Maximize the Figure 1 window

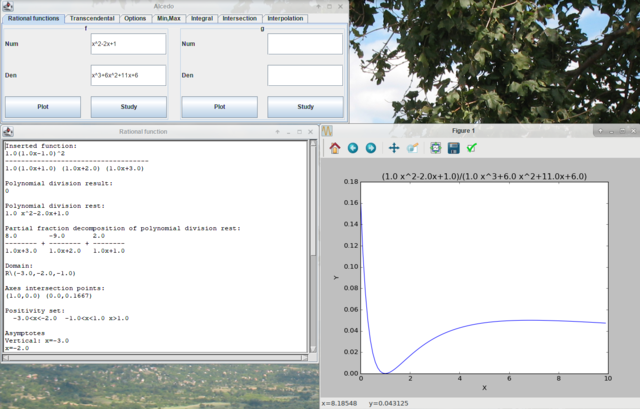point(622,131)
